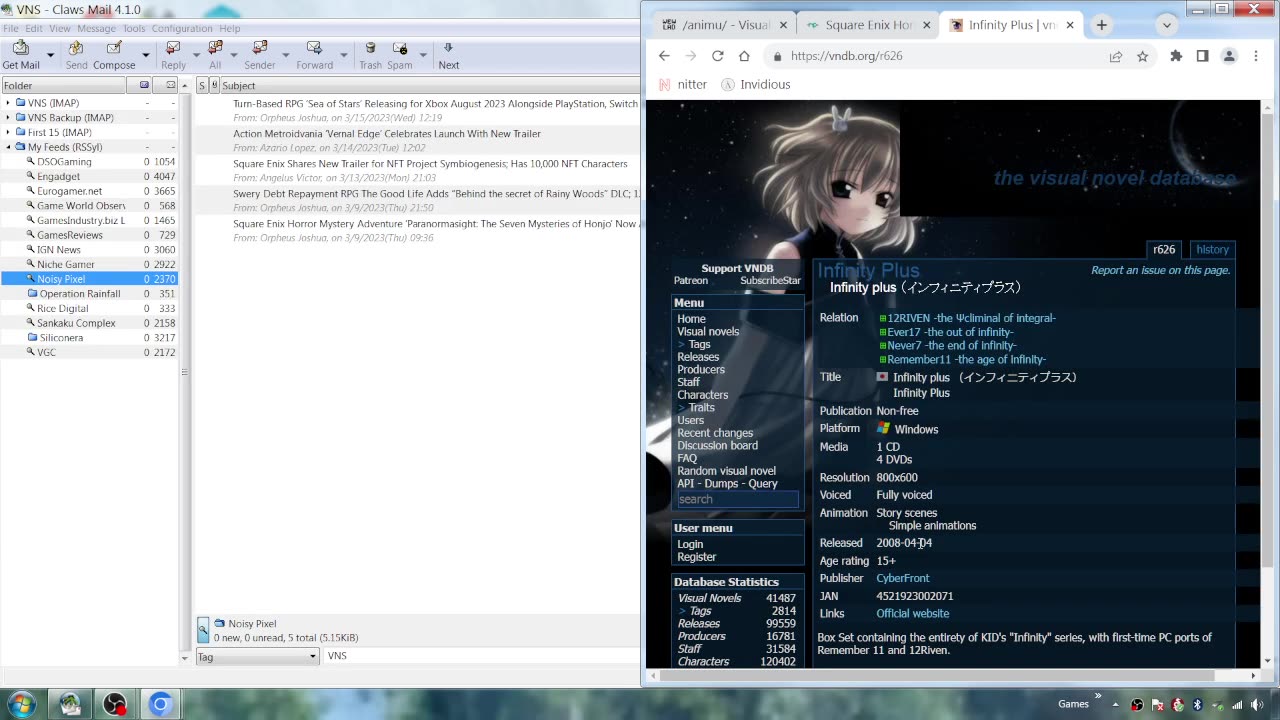This screenshot has height=720, width=1280.
Task: Open the Official website link
Action: [x=913, y=614]
